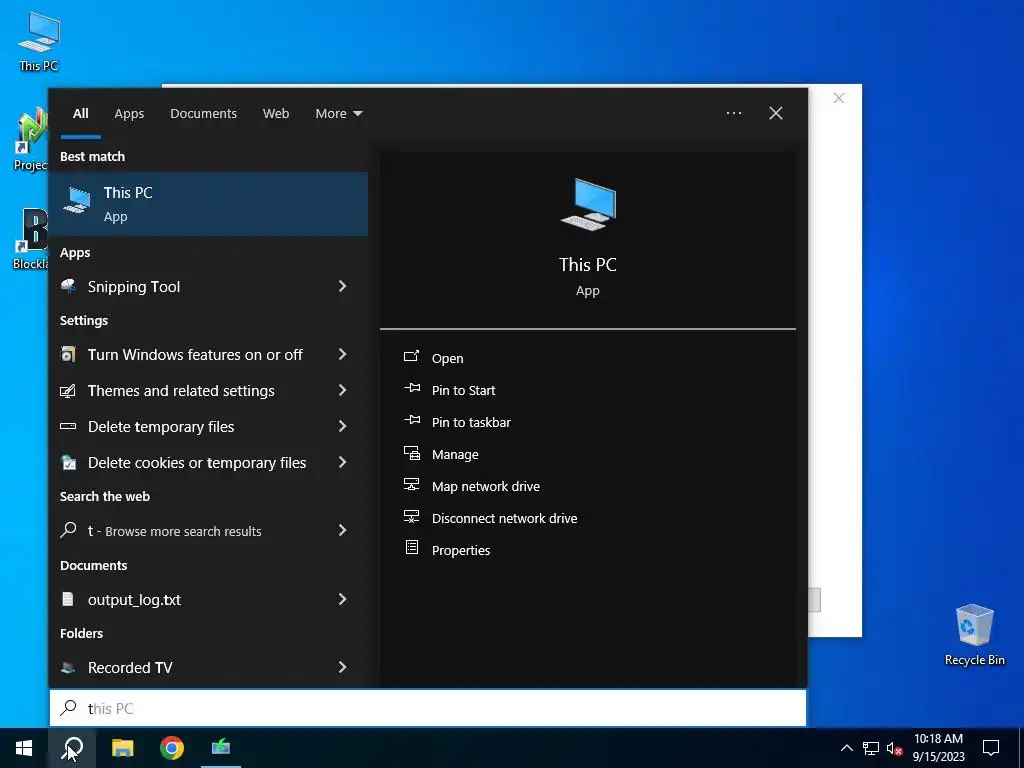Viewport: 1024px width, 768px height.
Task: Select the Properties option
Action: tap(460, 551)
